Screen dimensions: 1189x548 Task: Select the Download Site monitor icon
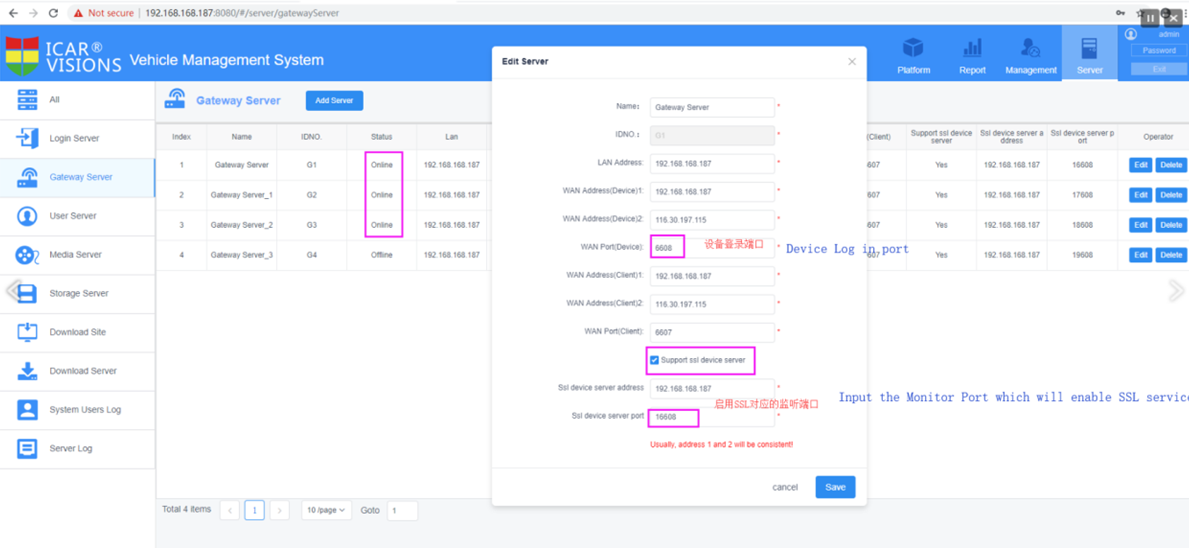pos(27,332)
